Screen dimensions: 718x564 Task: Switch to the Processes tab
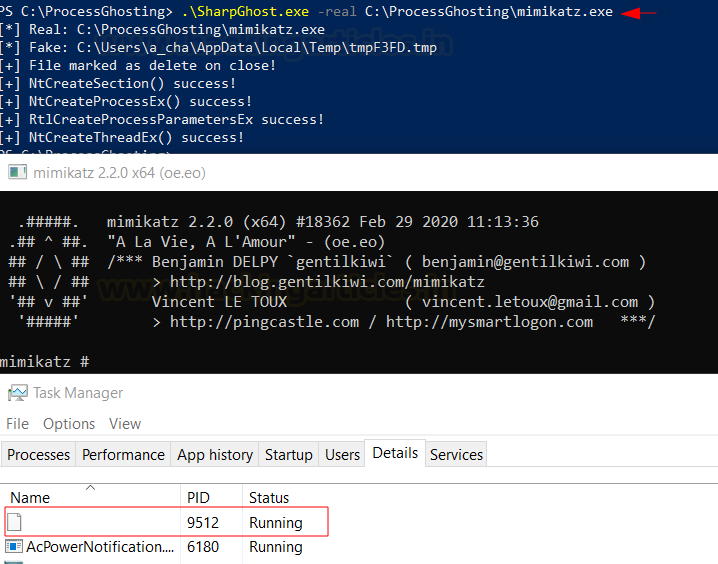click(38, 455)
